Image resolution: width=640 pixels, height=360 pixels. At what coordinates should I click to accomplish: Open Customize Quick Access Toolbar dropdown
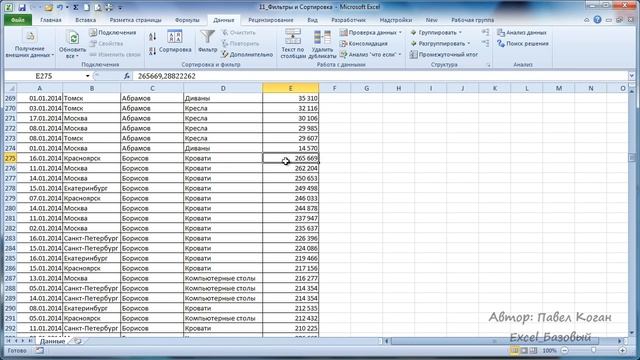coord(120,7)
